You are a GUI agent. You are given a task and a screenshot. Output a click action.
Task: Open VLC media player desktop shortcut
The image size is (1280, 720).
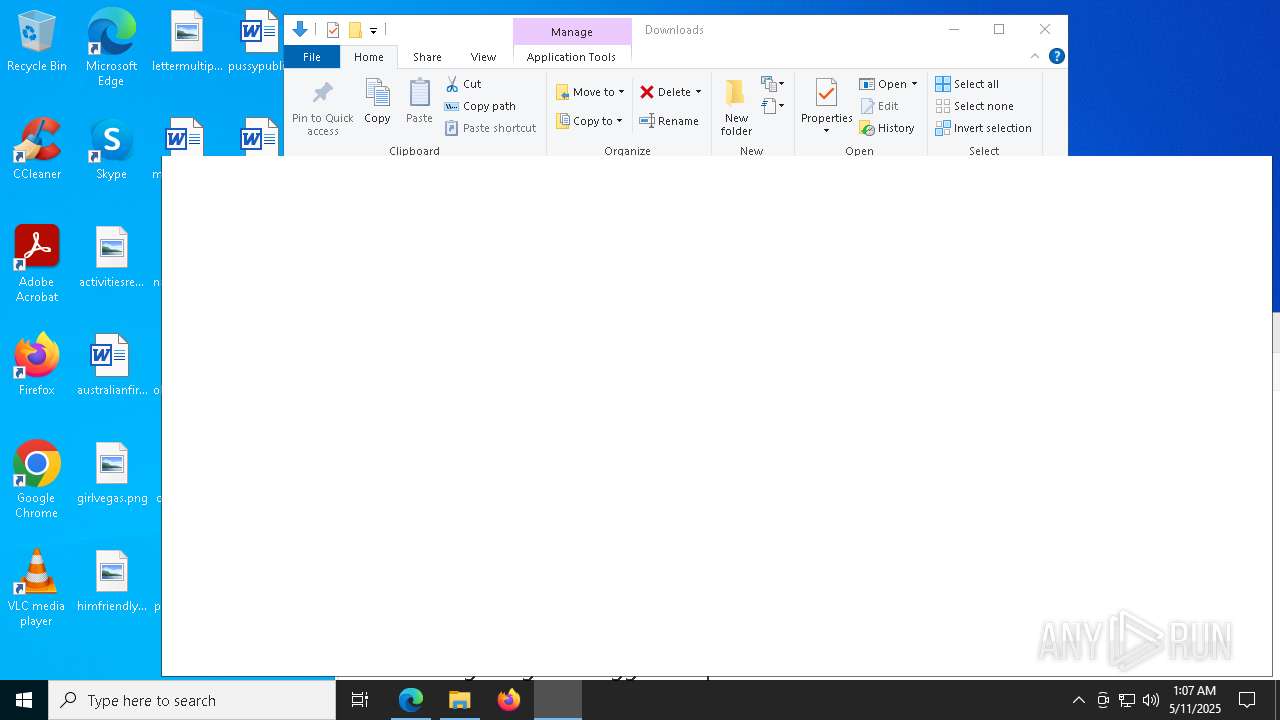coord(37,588)
